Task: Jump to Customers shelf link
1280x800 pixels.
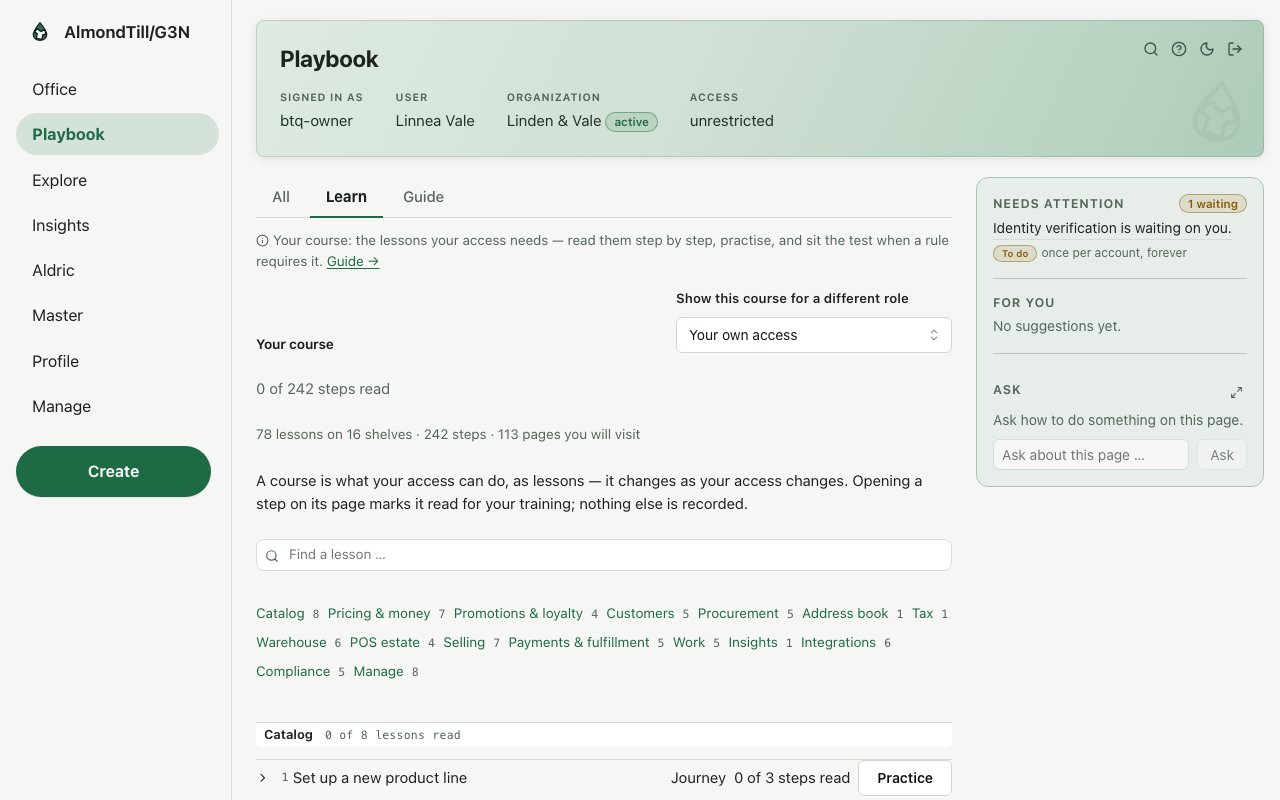Action: click(x=640, y=613)
